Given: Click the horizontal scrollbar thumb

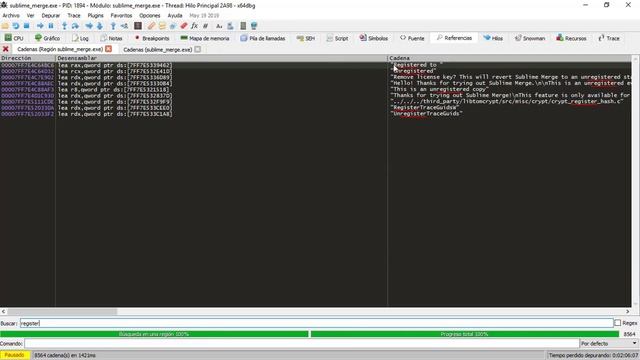Looking at the screenshot, I should click(x=62, y=311).
